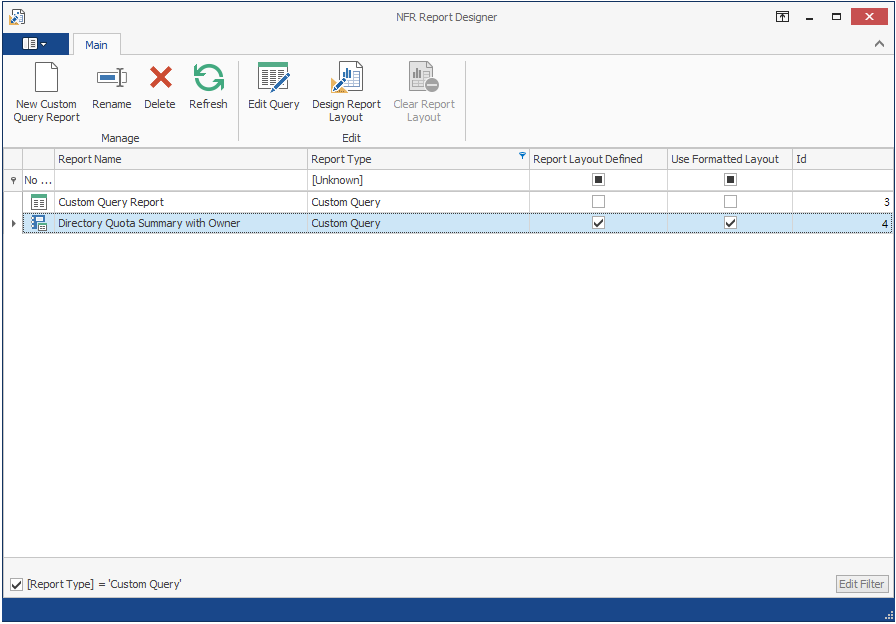Collapse the ribbon with the chevron
The image size is (896, 624).
879,44
